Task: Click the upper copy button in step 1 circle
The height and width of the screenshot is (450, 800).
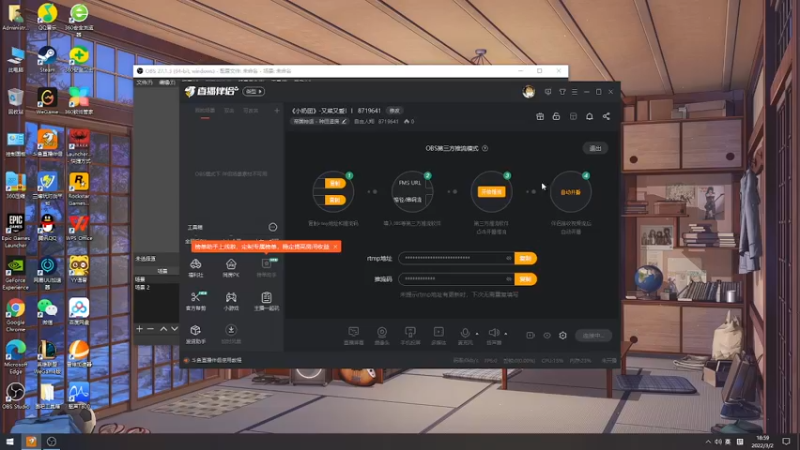Action: click(335, 183)
